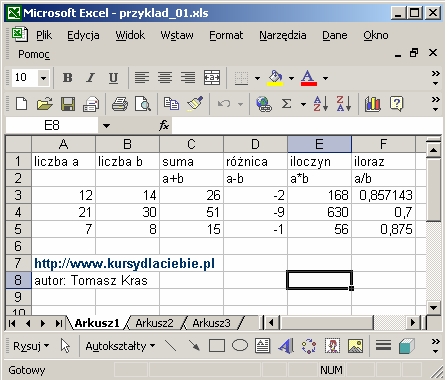Click the AutoSum sigma icon

pos(286,104)
